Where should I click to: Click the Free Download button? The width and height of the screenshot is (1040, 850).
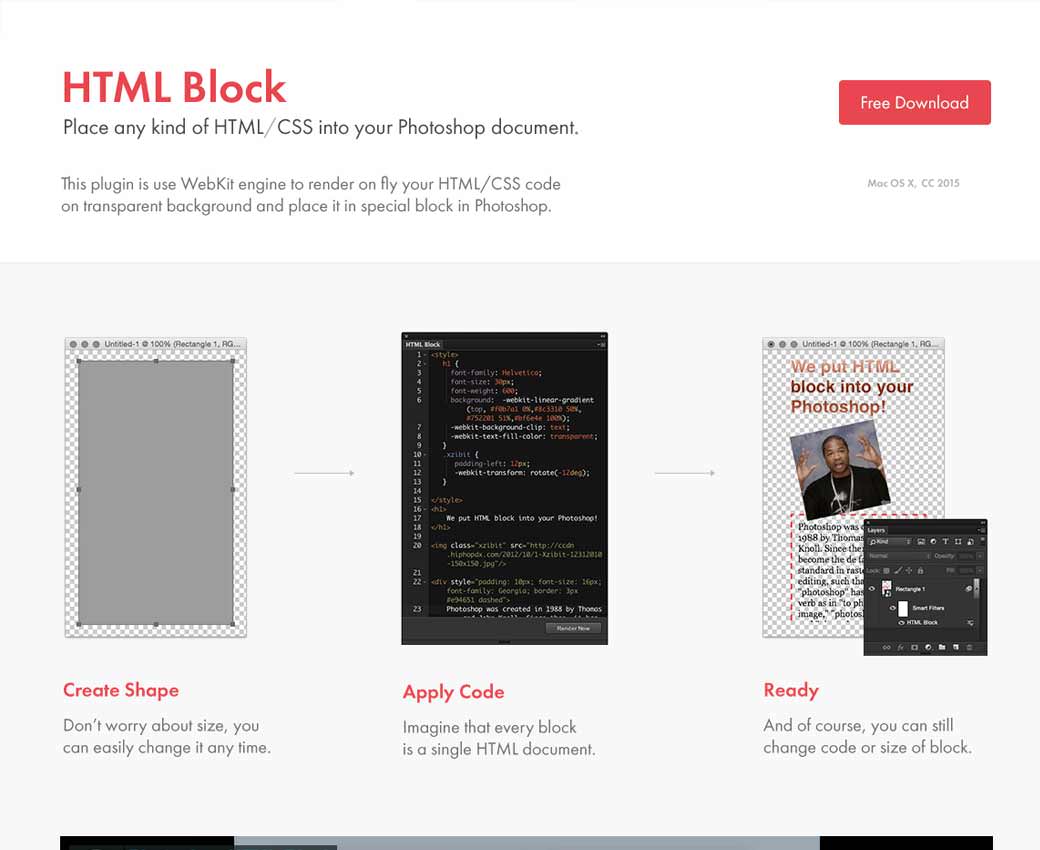(x=914, y=102)
